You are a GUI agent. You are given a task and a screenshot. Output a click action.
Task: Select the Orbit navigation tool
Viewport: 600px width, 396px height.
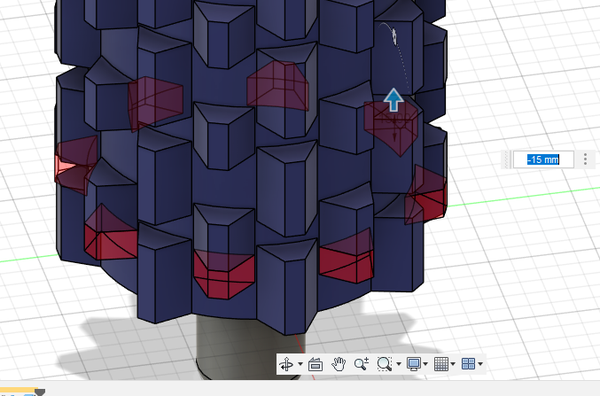click(x=286, y=364)
